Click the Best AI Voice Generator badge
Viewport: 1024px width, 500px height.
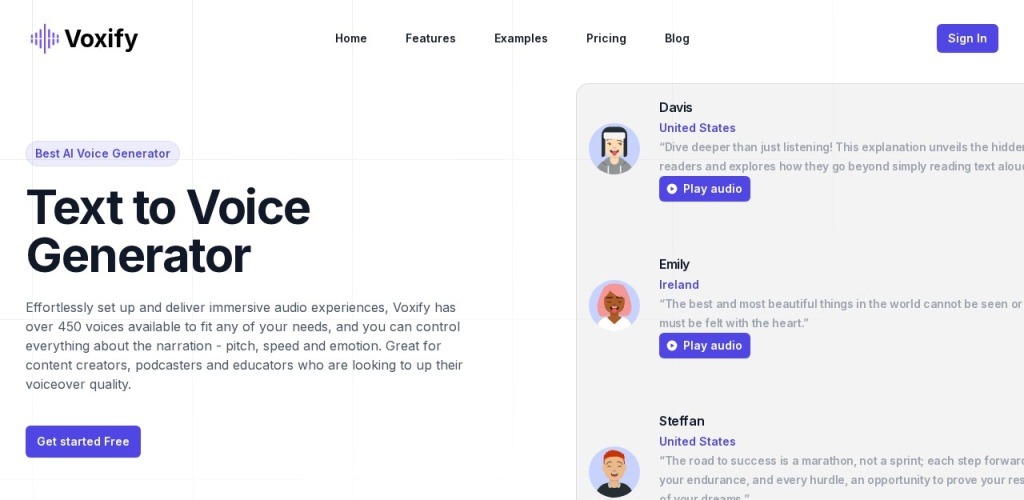click(102, 153)
